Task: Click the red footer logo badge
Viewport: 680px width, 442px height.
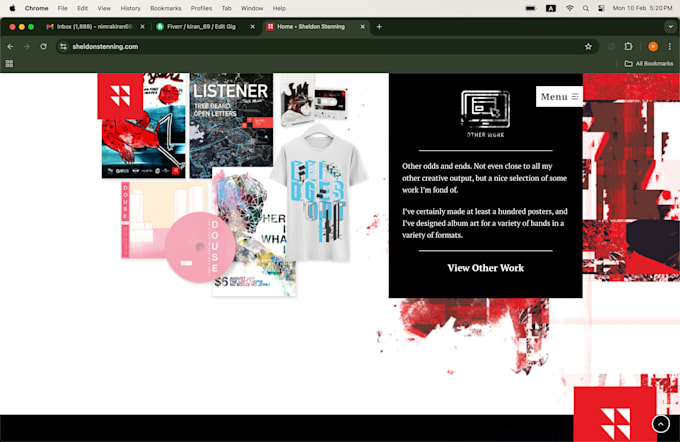Action: (615, 414)
